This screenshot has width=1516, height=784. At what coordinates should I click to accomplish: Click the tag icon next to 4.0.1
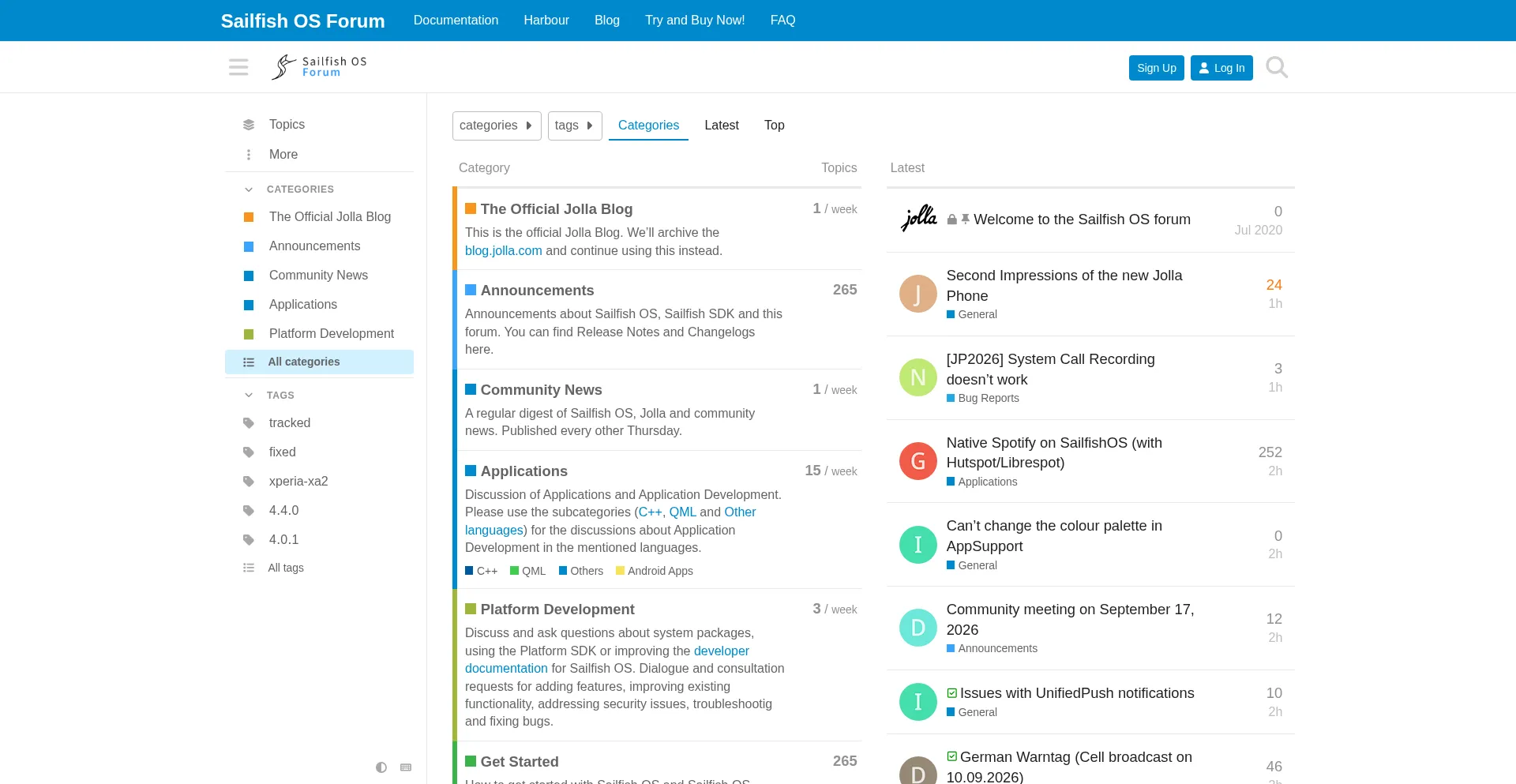tap(249, 540)
